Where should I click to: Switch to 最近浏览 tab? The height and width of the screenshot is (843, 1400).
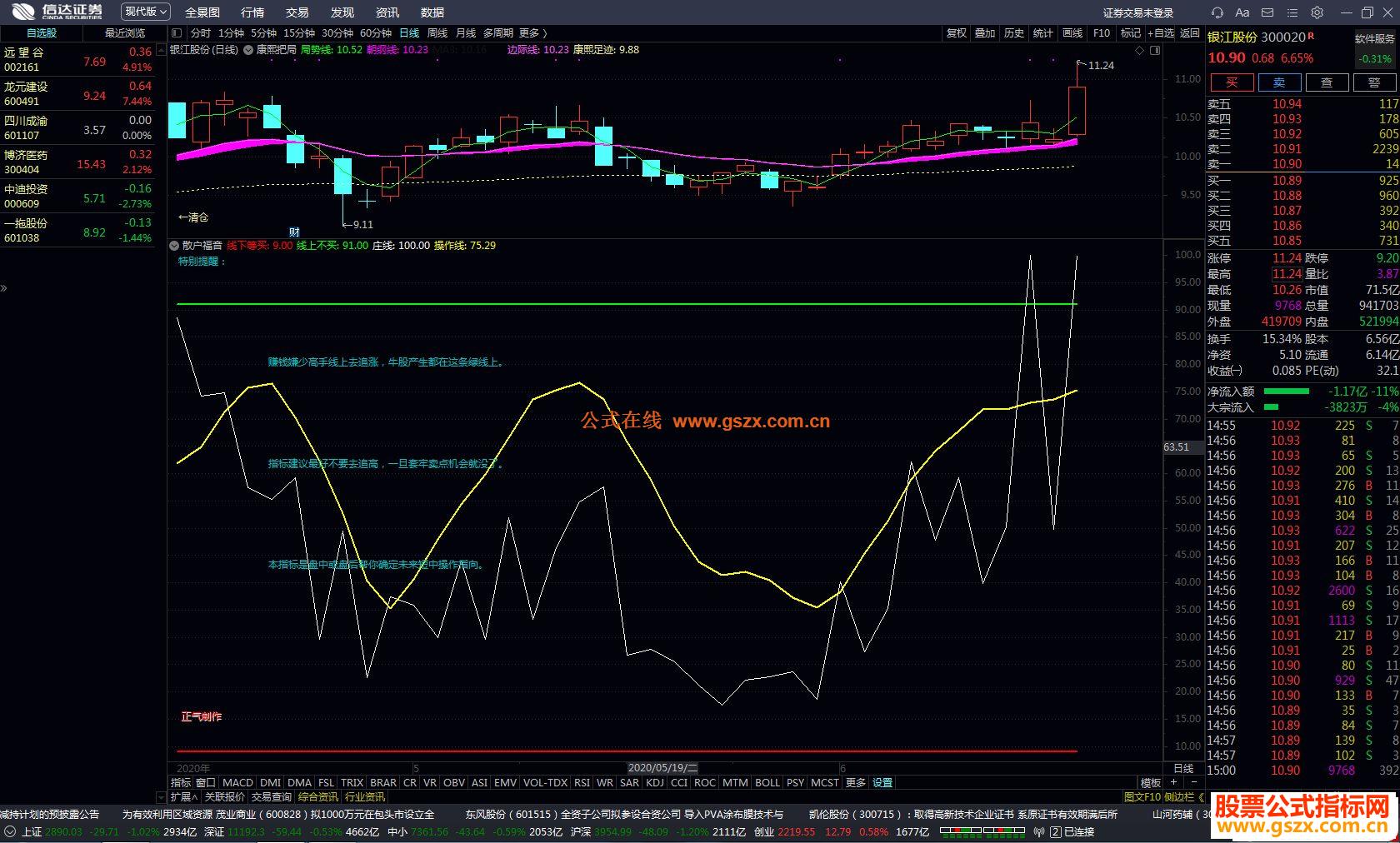[x=125, y=33]
